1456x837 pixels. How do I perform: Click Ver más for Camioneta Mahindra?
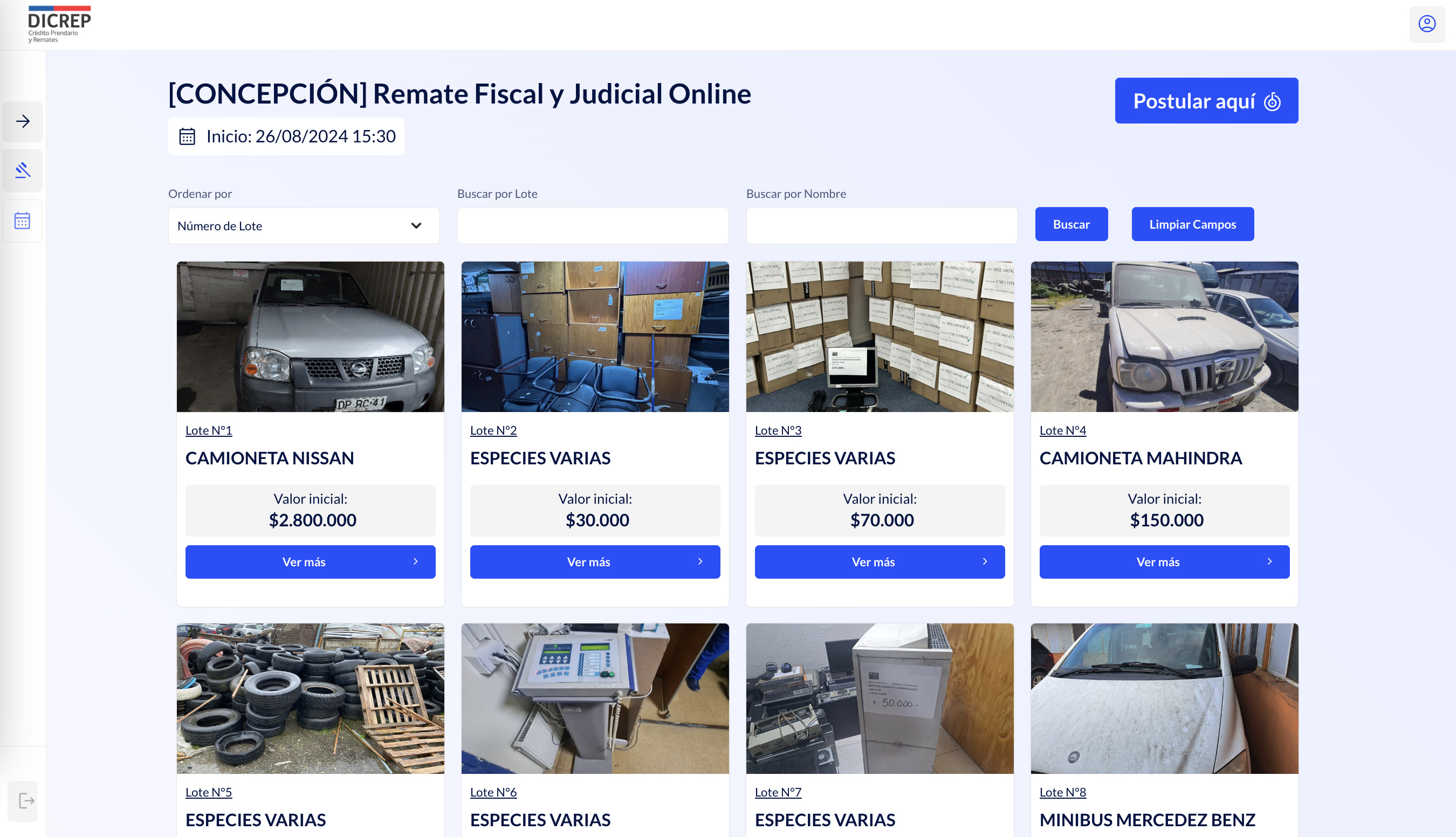click(x=1165, y=562)
